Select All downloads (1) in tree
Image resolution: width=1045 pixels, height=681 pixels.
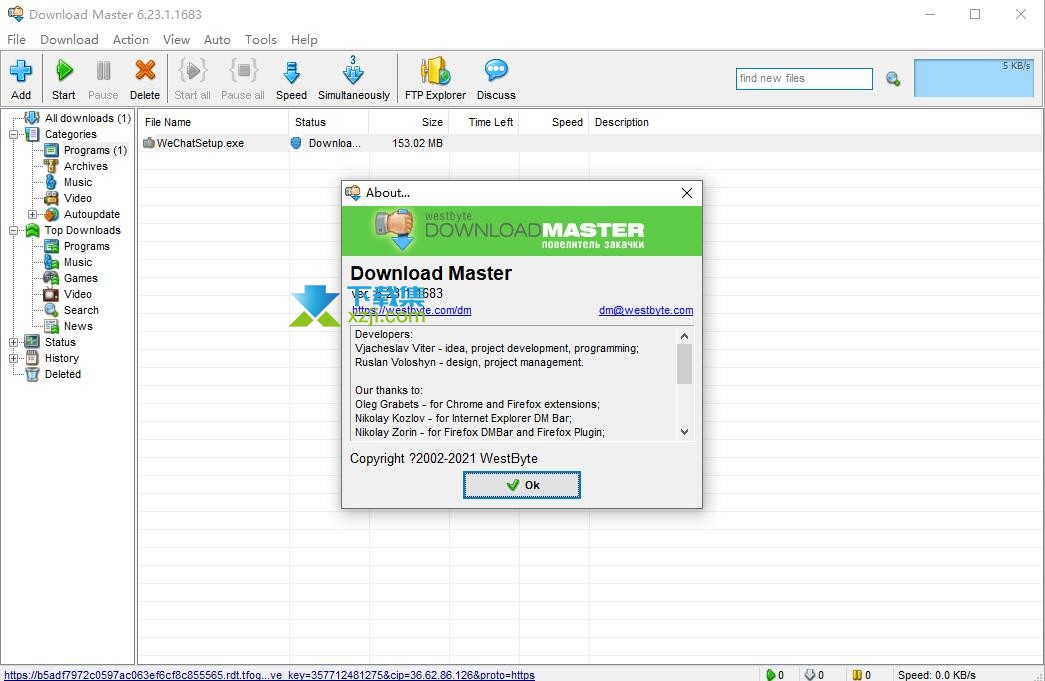(87, 118)
